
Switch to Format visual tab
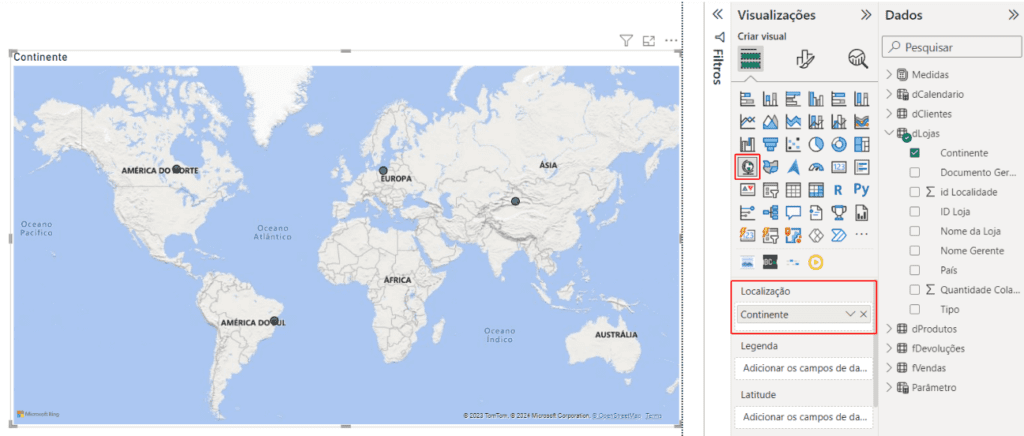point(805,59)
